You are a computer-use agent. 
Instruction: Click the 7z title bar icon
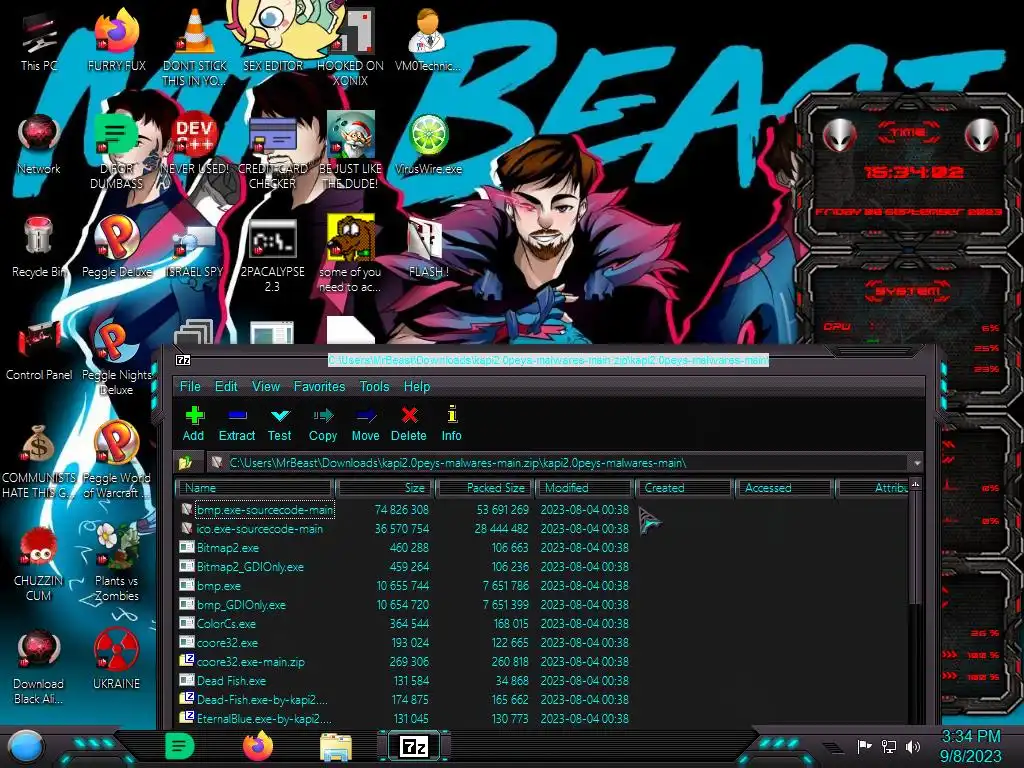184,360
